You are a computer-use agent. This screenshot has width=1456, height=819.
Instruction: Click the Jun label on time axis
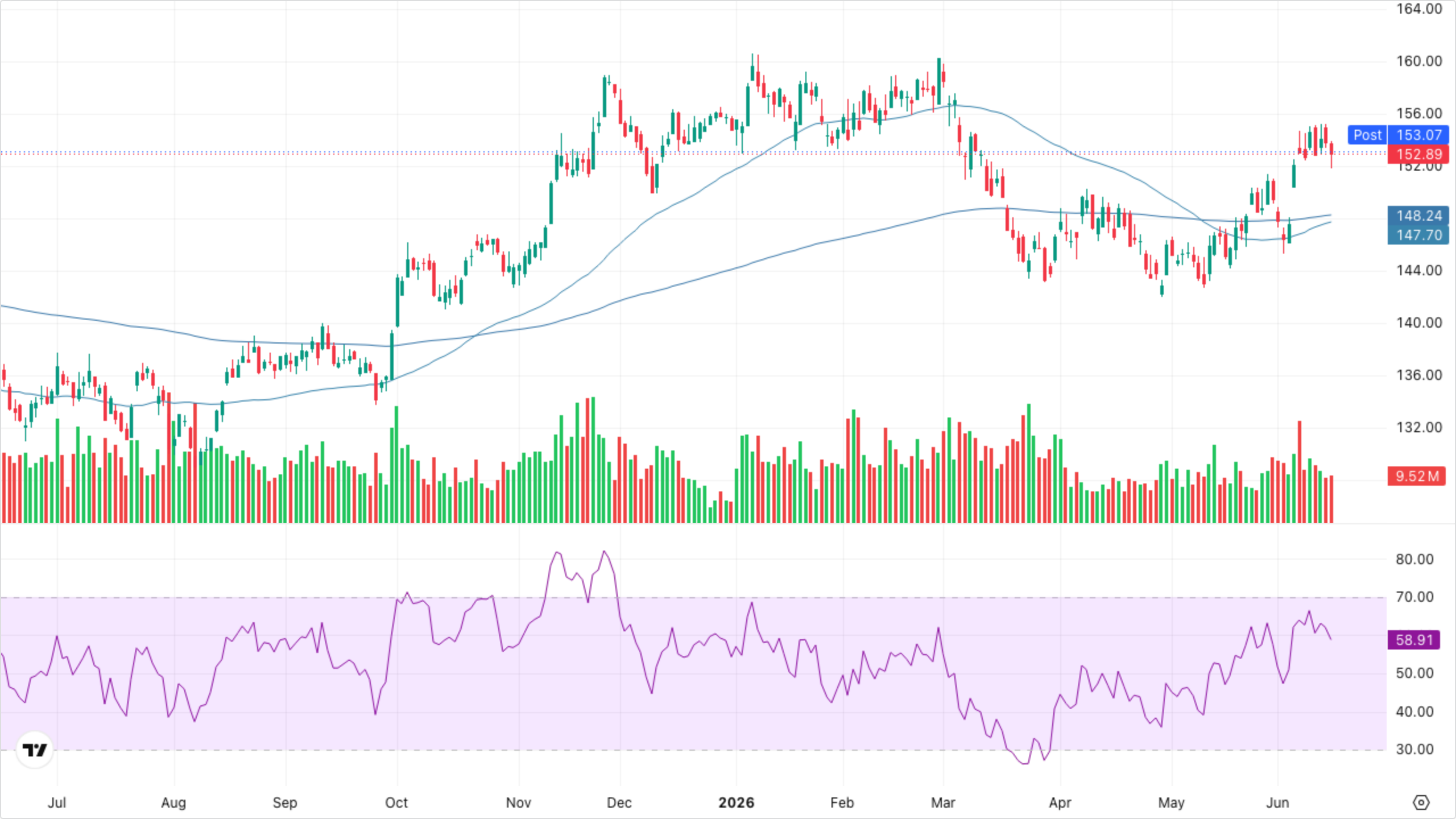click(1277, 803)
